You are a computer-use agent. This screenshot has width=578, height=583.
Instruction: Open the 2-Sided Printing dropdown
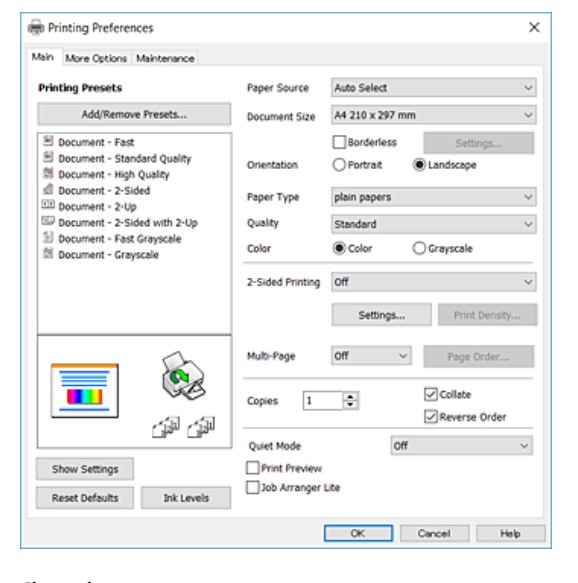[433, 282]
